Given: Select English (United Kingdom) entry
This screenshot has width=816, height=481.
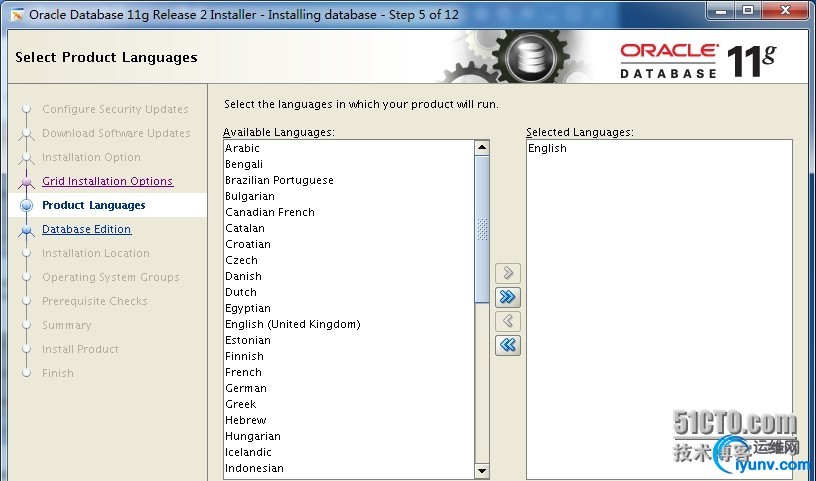Looking at the screenshot, I should tap(349, 324).
